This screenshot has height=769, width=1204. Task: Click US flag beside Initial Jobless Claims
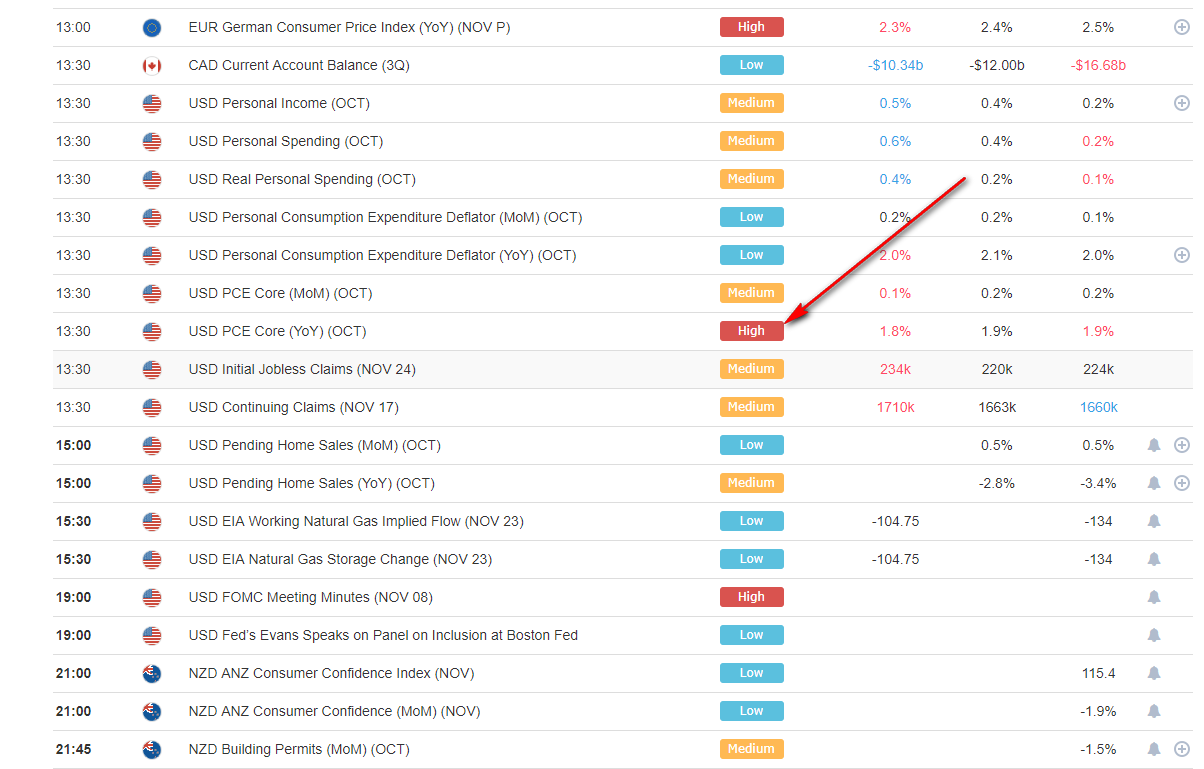152,369
